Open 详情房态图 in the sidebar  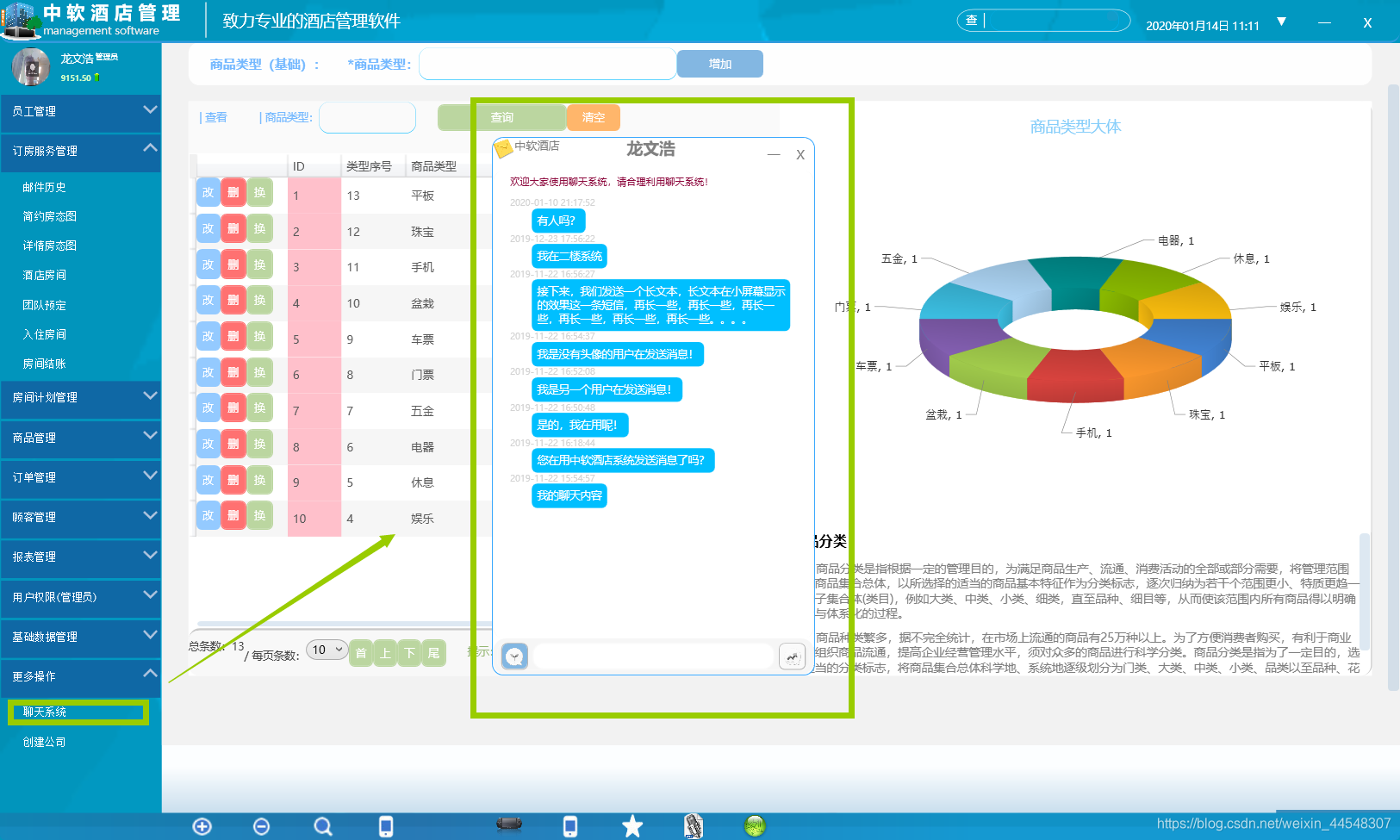click(x=50, y=246)
